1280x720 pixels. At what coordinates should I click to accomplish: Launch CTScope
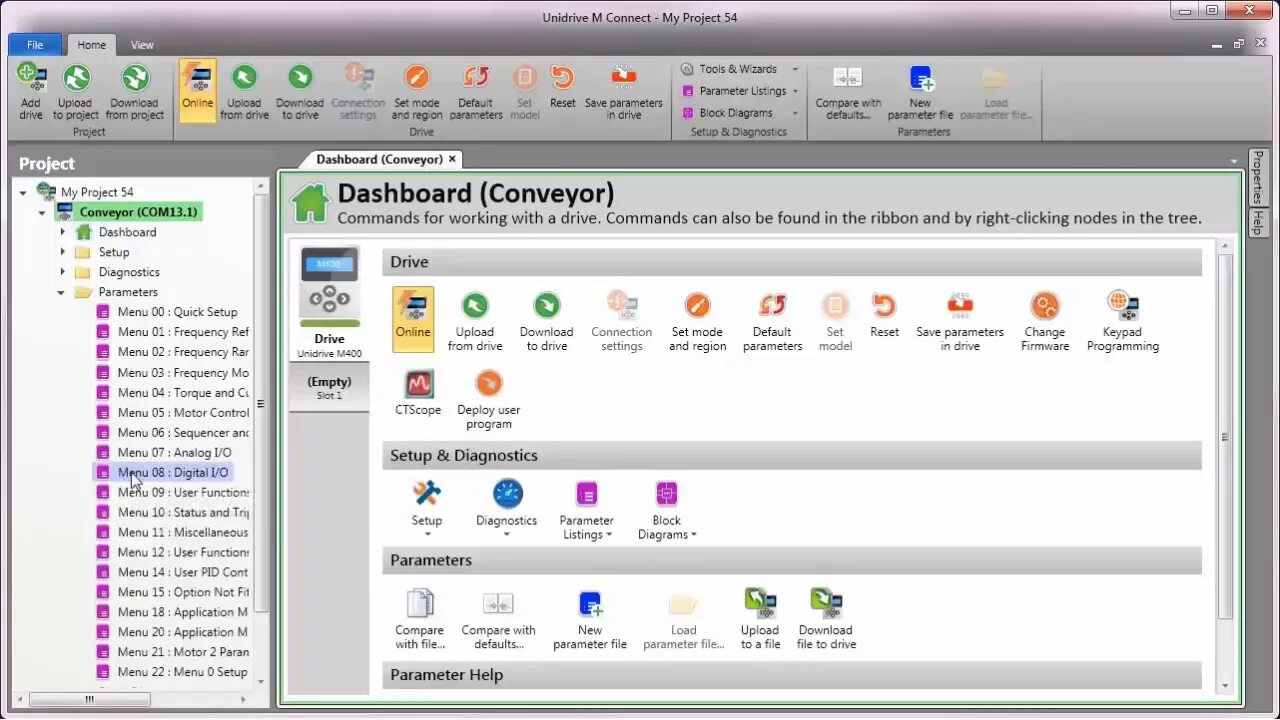pyautogui.click(x=418, y=393)
